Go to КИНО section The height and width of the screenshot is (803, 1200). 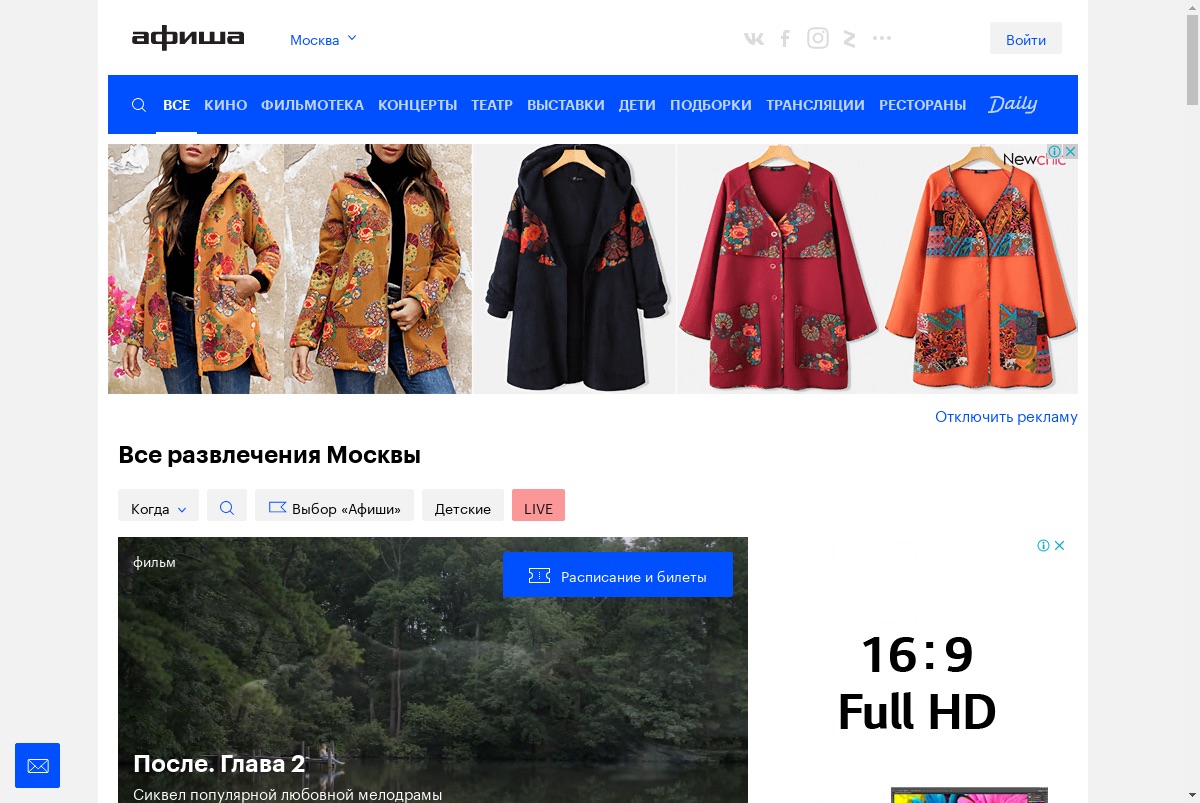[x=225, y=105]
